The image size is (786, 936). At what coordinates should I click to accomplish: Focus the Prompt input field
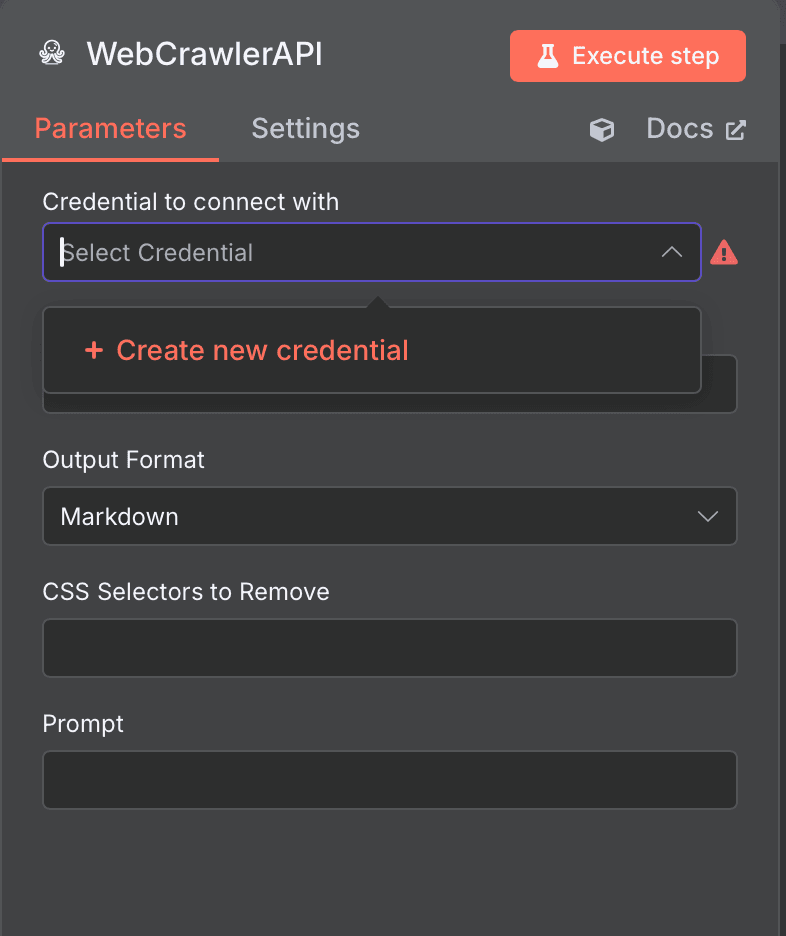[390, 780]
